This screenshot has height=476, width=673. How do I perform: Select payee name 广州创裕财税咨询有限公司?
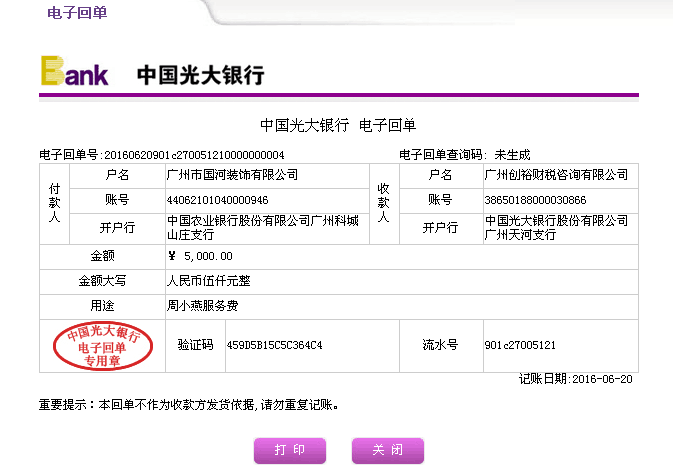pos(556,175)
